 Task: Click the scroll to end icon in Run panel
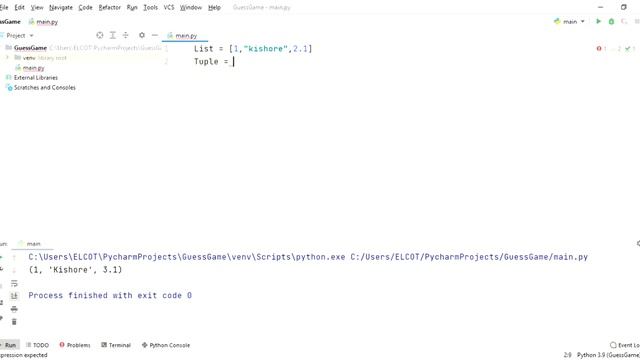pyautogui.click(x=14, y=296)
